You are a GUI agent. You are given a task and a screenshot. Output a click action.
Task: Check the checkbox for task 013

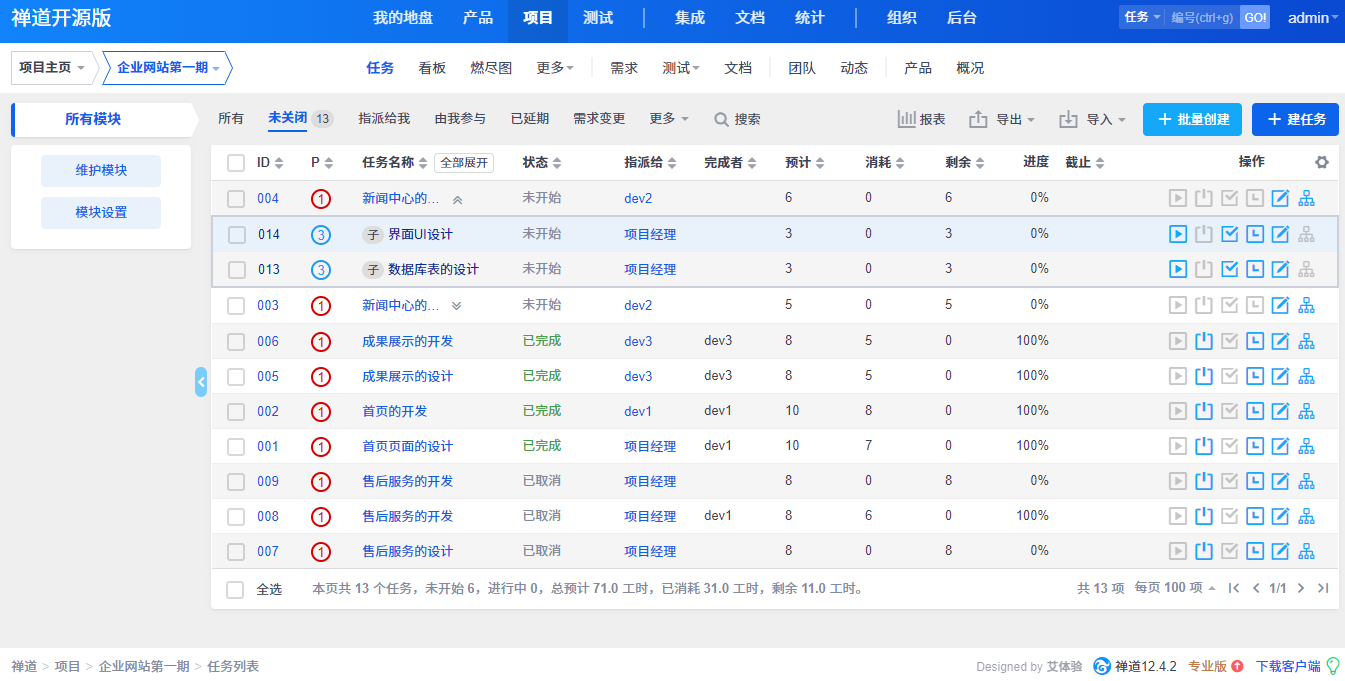pos(236,270)
